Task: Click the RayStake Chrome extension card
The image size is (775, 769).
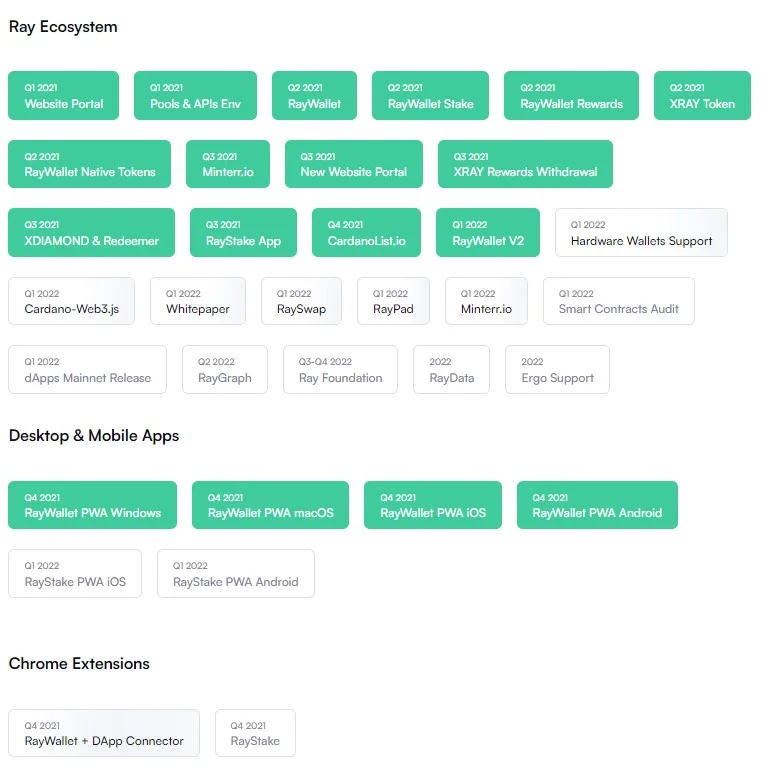Action: pos(256,733)
